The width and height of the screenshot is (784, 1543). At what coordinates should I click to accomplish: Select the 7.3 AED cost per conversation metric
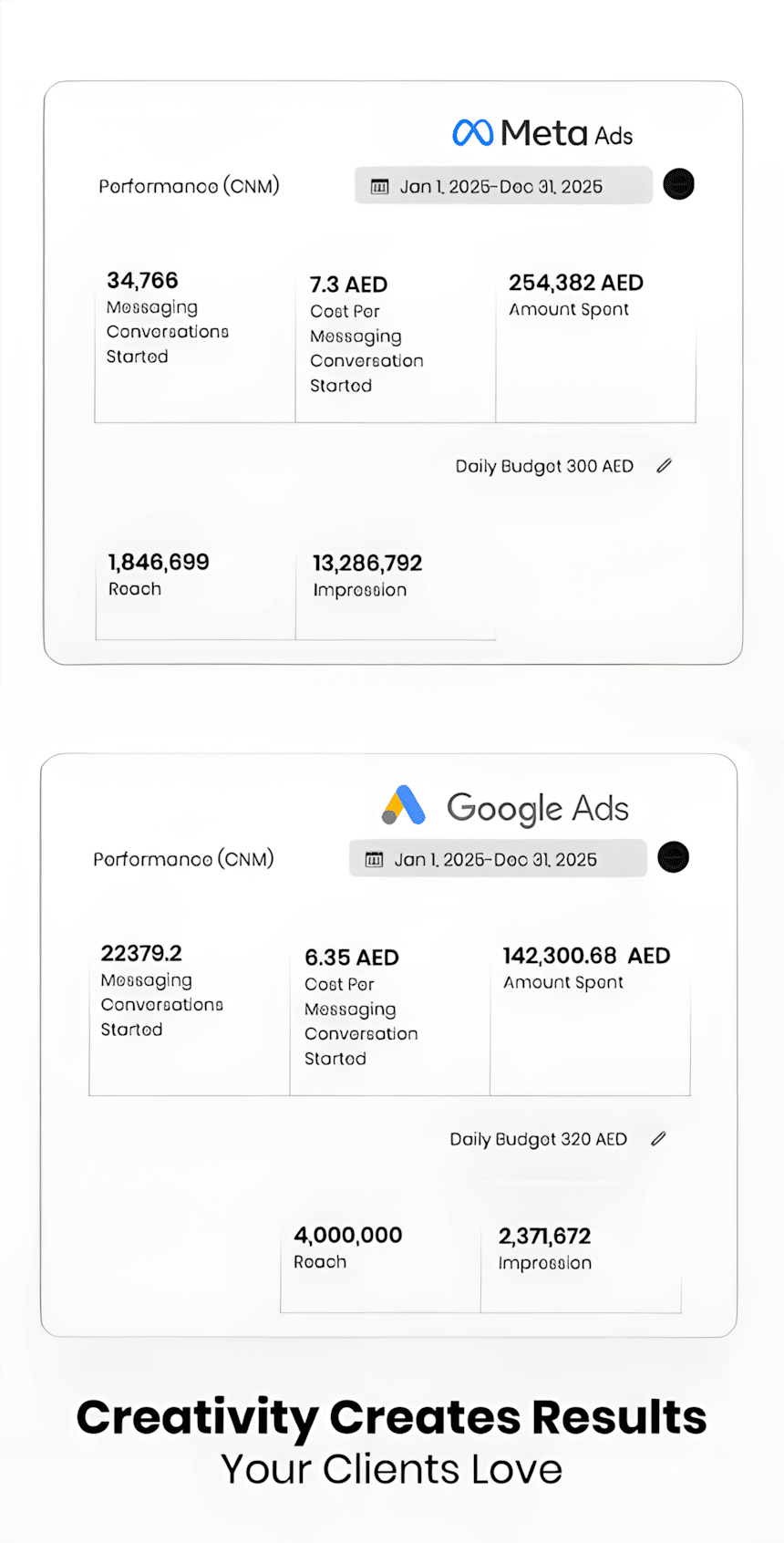[x=366, y=334]
